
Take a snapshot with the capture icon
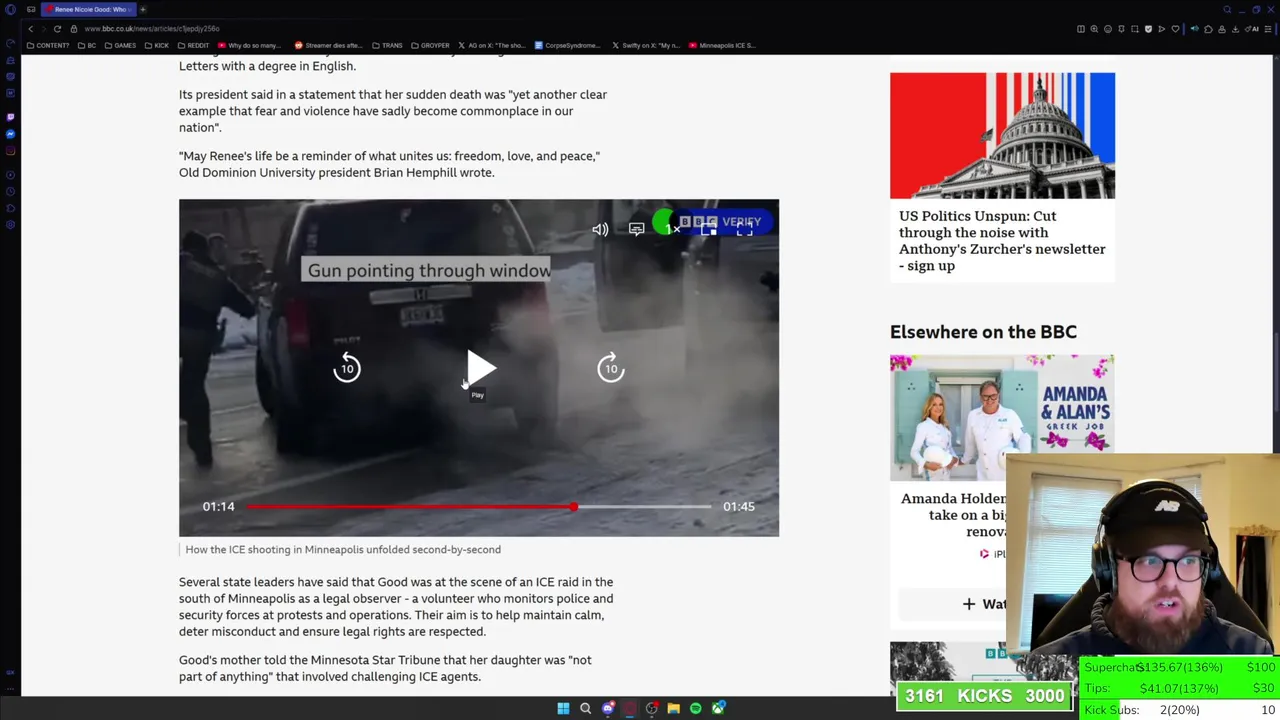(x=1135, y=29)
